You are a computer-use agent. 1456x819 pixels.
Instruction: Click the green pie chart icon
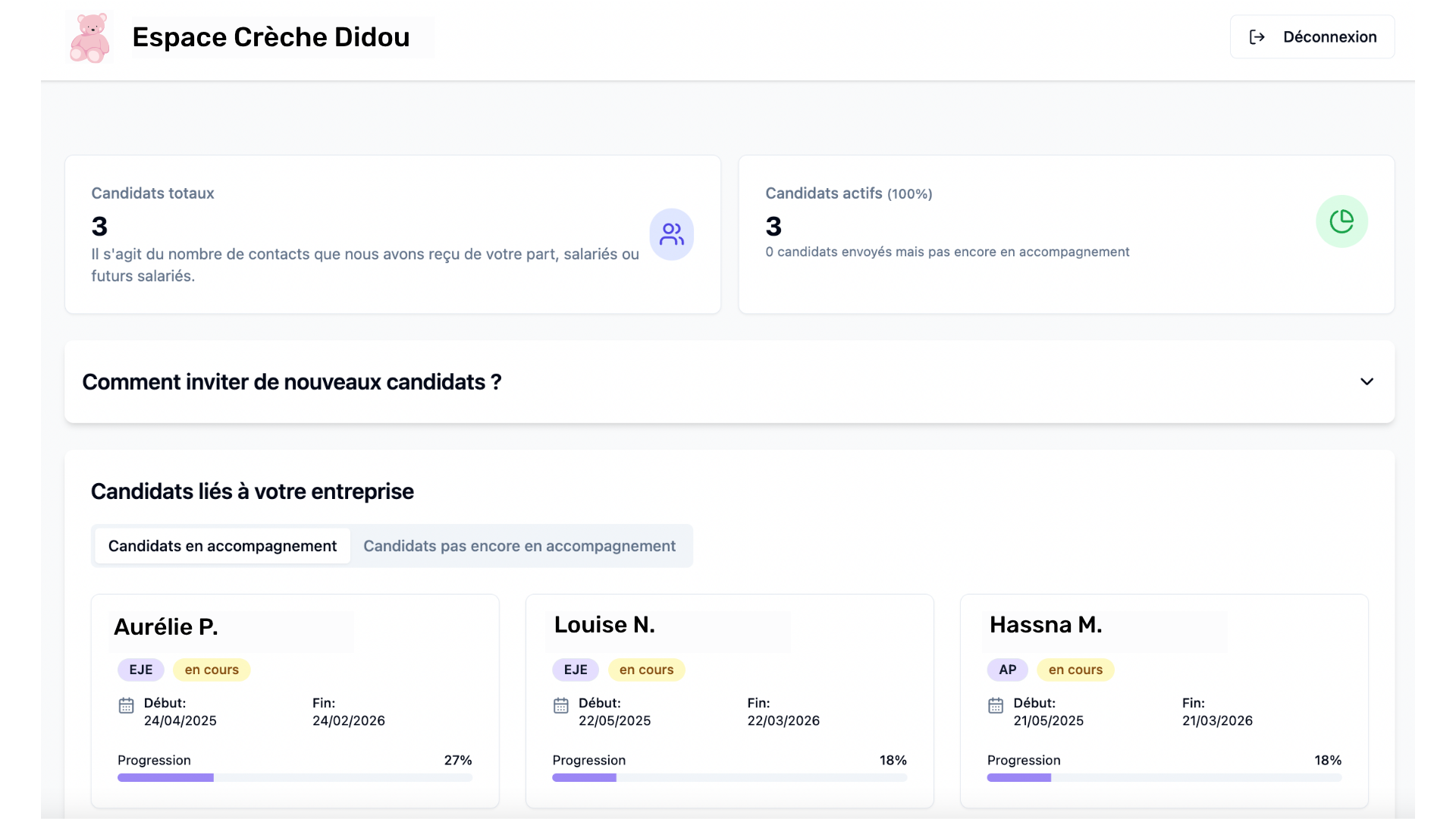click(1341, 221)
